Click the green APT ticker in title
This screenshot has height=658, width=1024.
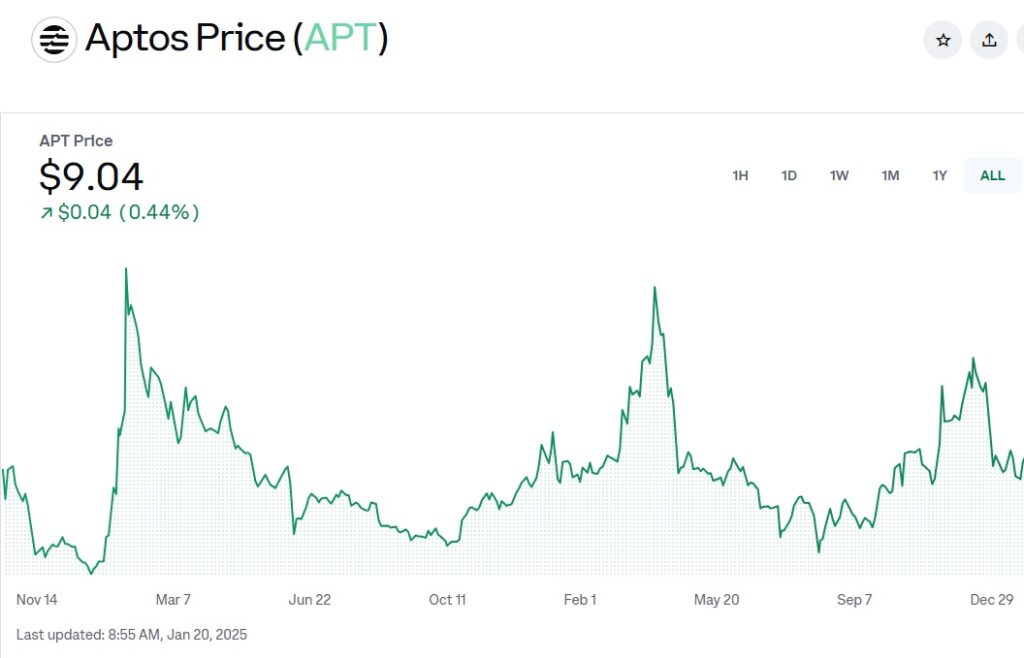(x=341, y=38)
